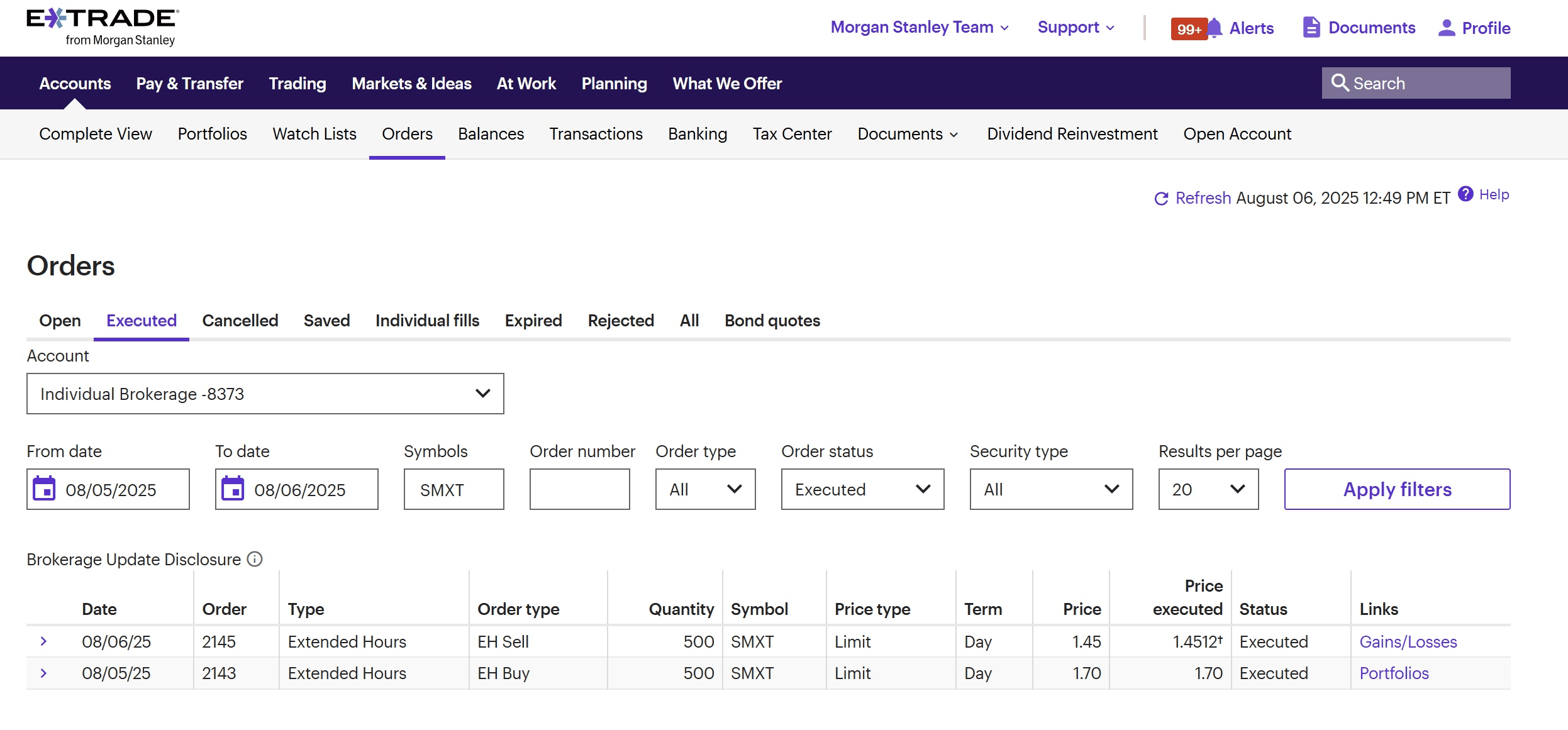This screenshot has width=1568, height=730.
Task: Open the Trading menu
Action: tap(297, 84)
